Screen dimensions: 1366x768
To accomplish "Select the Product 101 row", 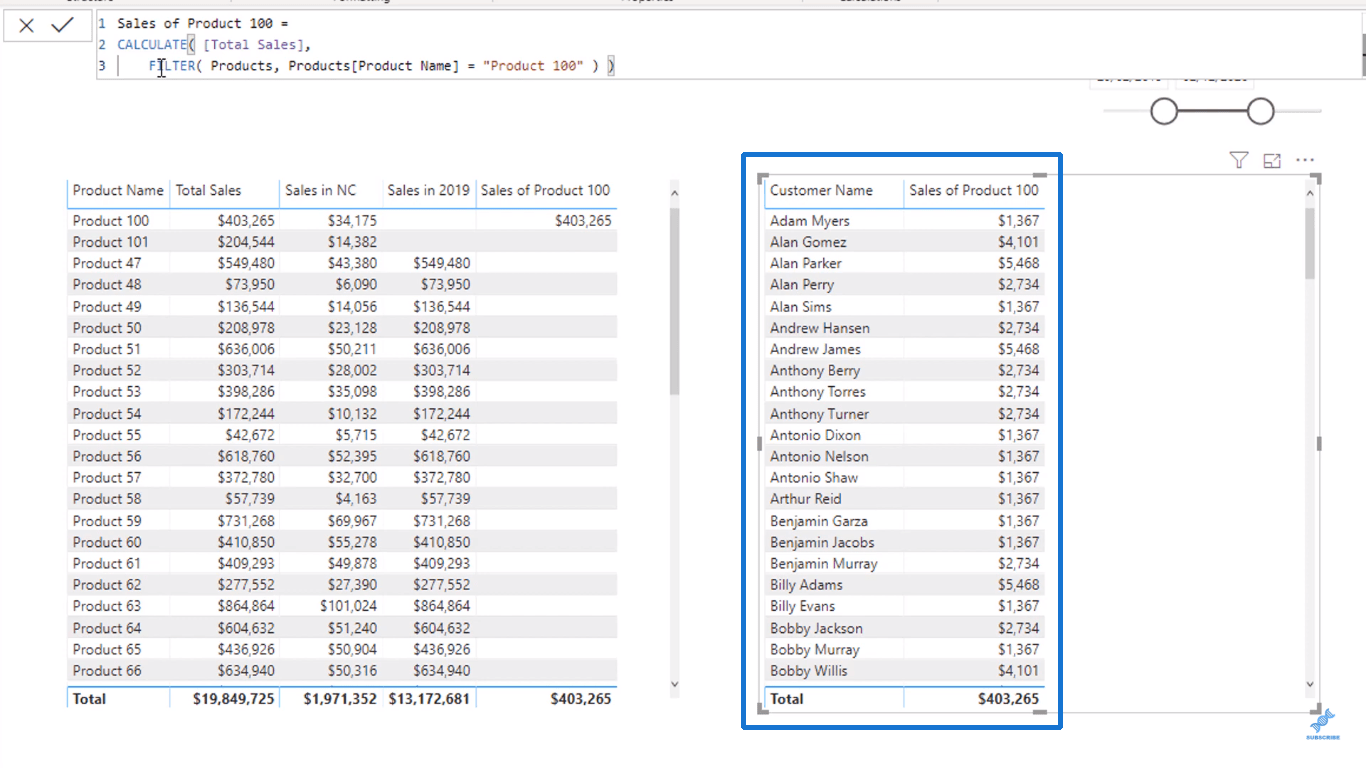I will point(342,241).
